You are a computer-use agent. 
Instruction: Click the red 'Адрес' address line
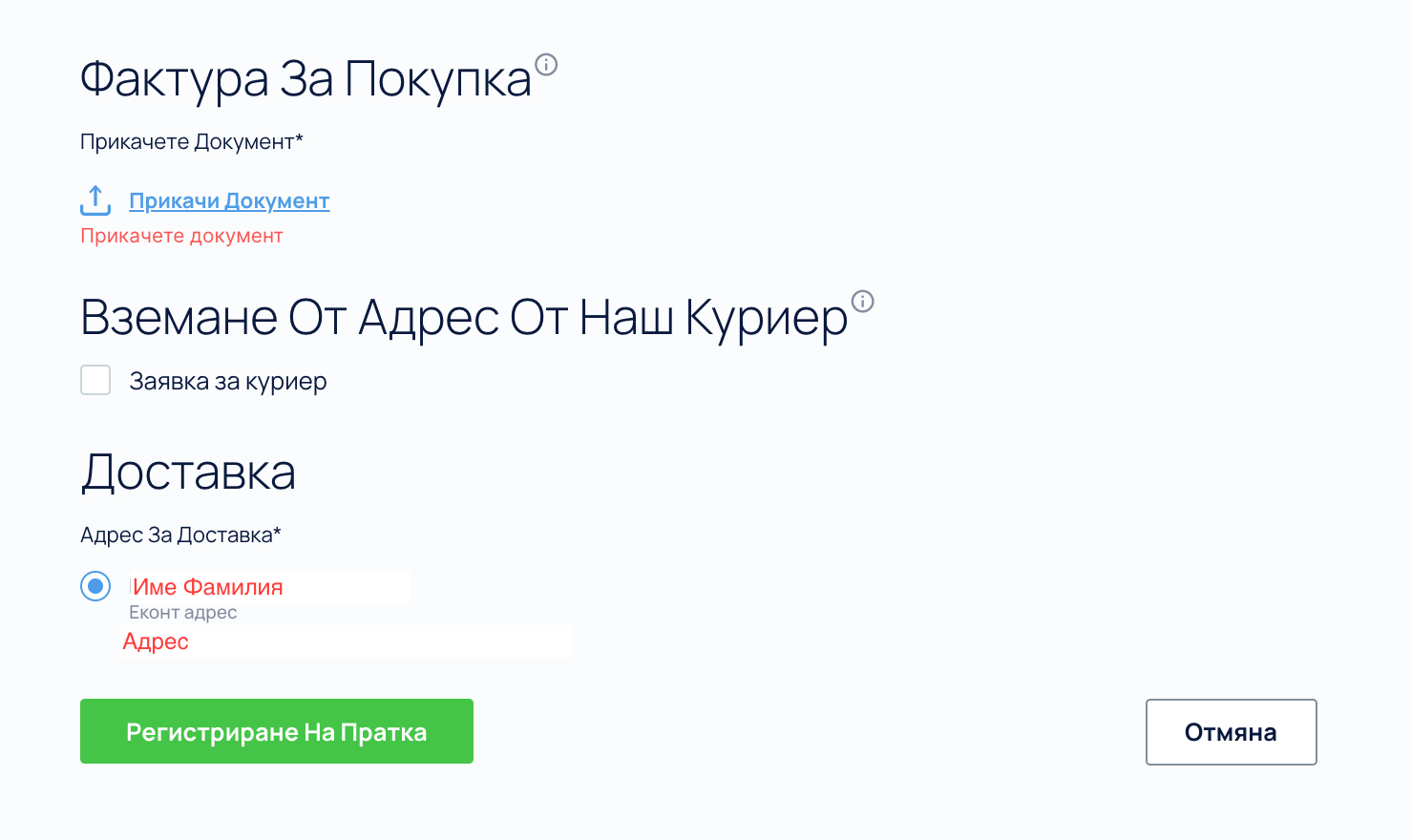click(156, 641)
